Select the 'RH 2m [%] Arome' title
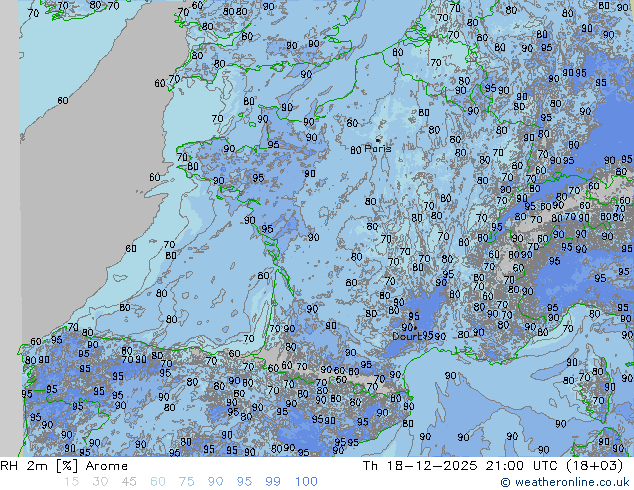Screen dimensions: 634x490 [64, 466]
